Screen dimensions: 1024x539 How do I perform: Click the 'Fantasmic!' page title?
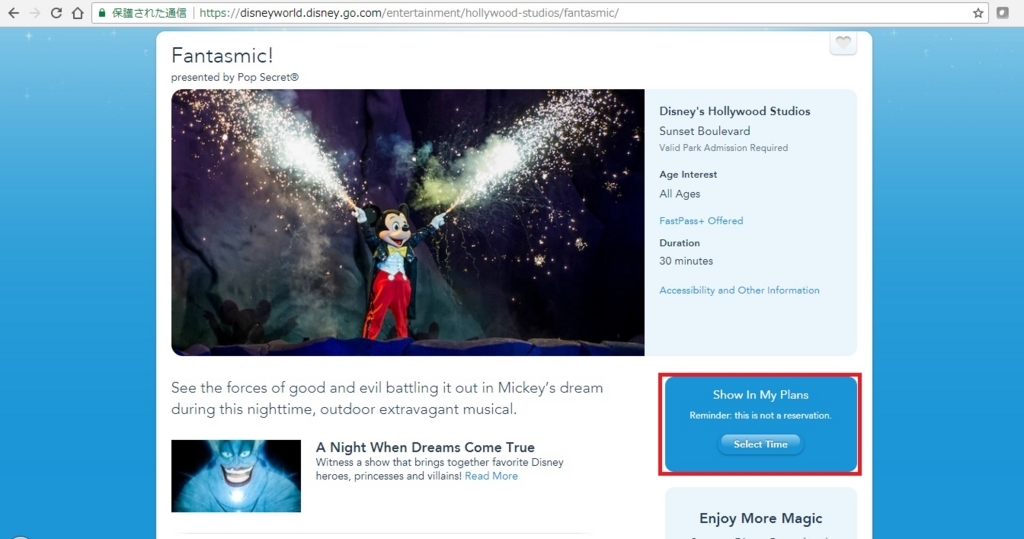pos(222,56)
